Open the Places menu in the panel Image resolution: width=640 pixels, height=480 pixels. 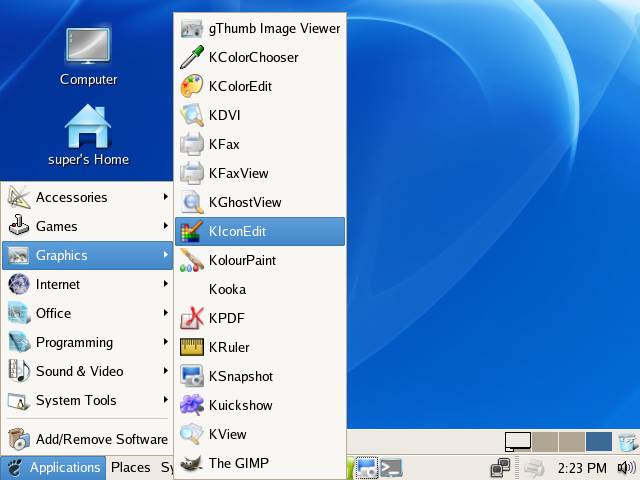tap(130, 467)
